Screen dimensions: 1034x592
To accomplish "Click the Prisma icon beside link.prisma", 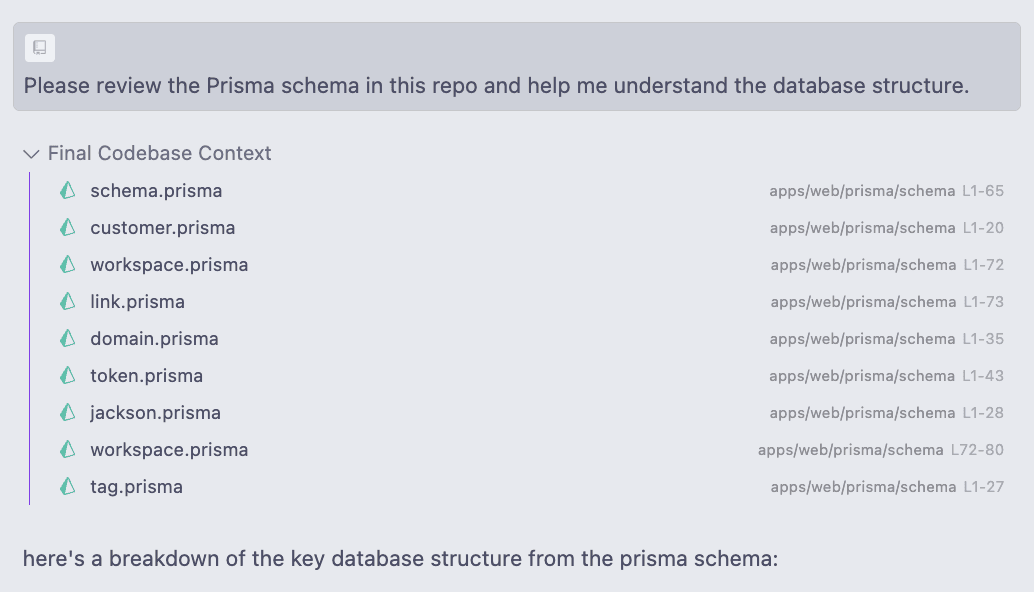I will (68, 302).
